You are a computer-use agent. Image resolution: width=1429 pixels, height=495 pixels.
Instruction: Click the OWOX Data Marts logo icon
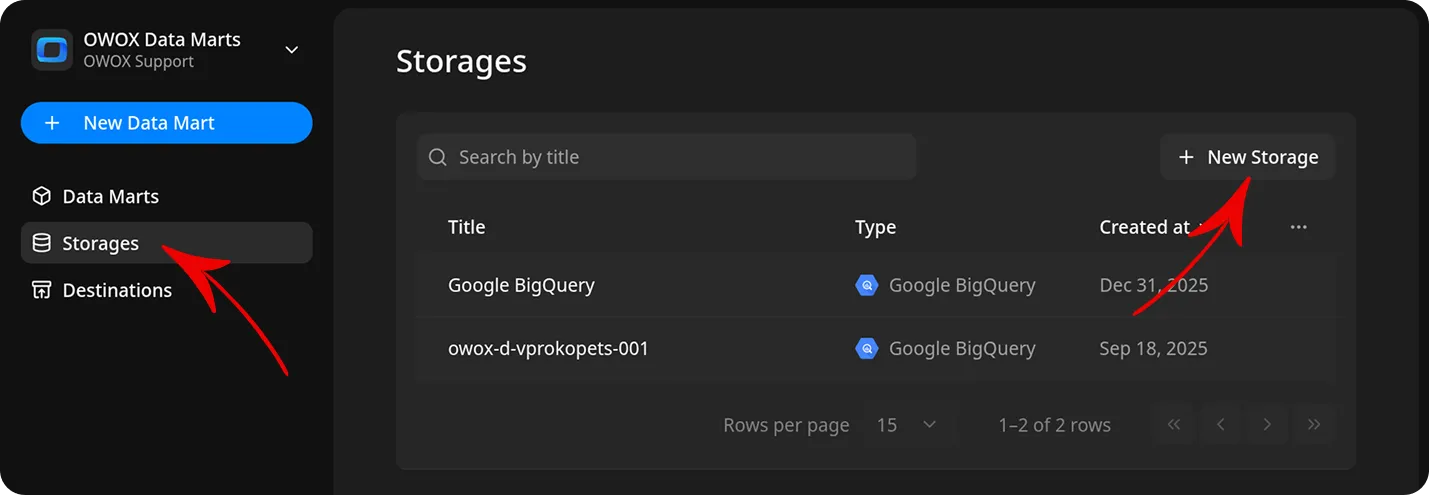pos(51,50)
